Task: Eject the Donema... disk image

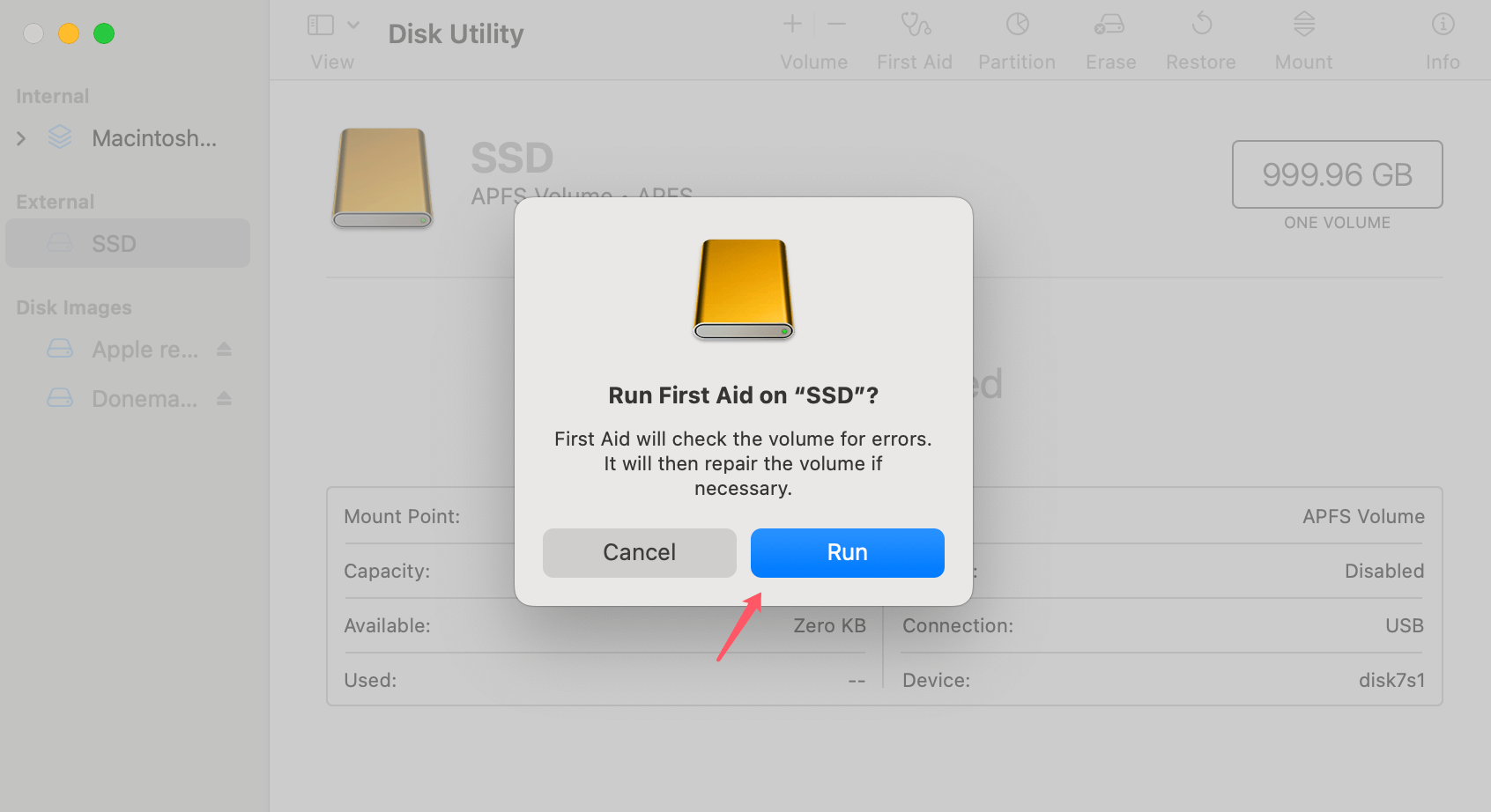Action: [224, 399]
